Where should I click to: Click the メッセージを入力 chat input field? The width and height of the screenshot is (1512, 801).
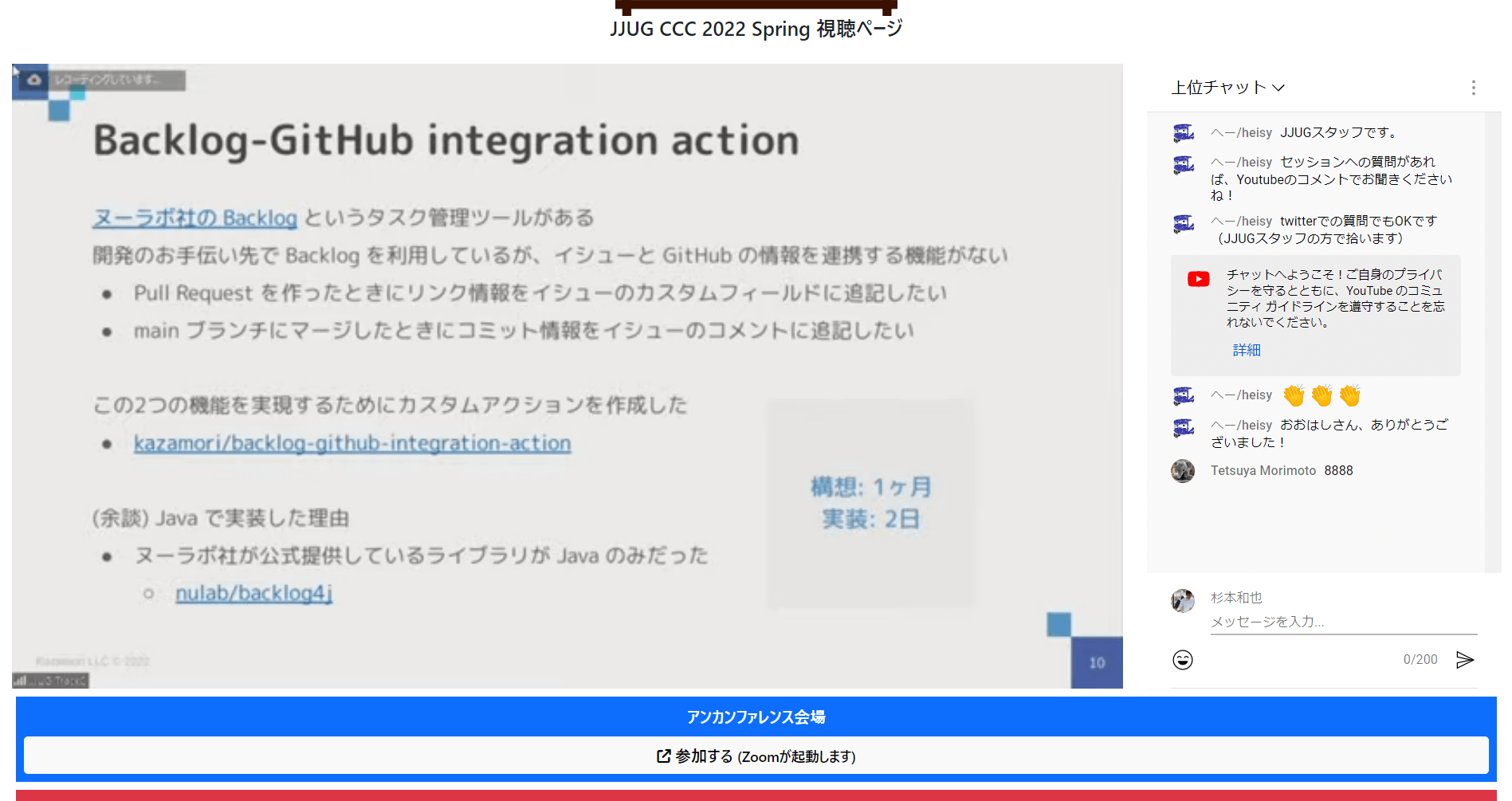1344,622
